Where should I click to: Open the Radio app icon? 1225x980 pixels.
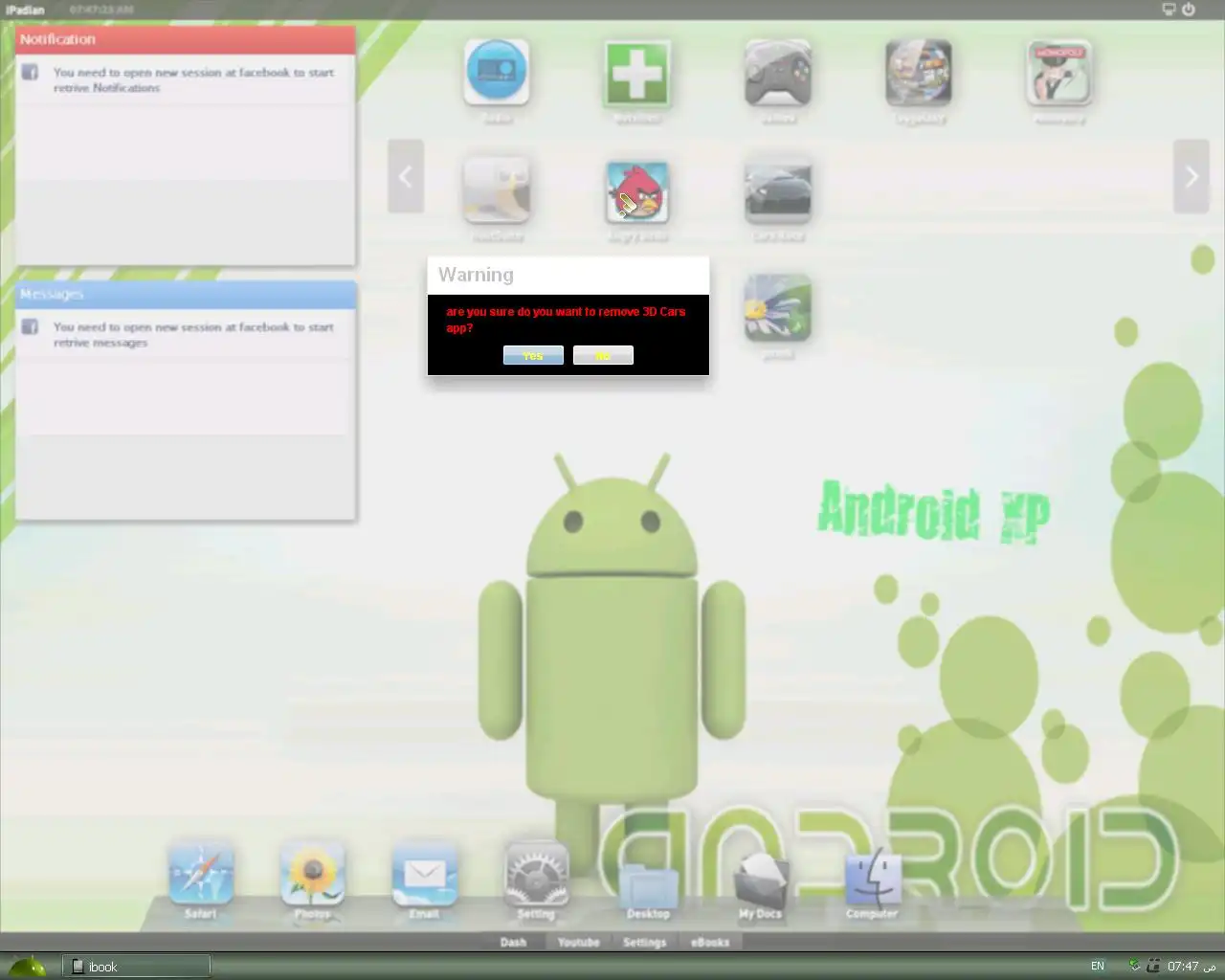click(497, 72)
